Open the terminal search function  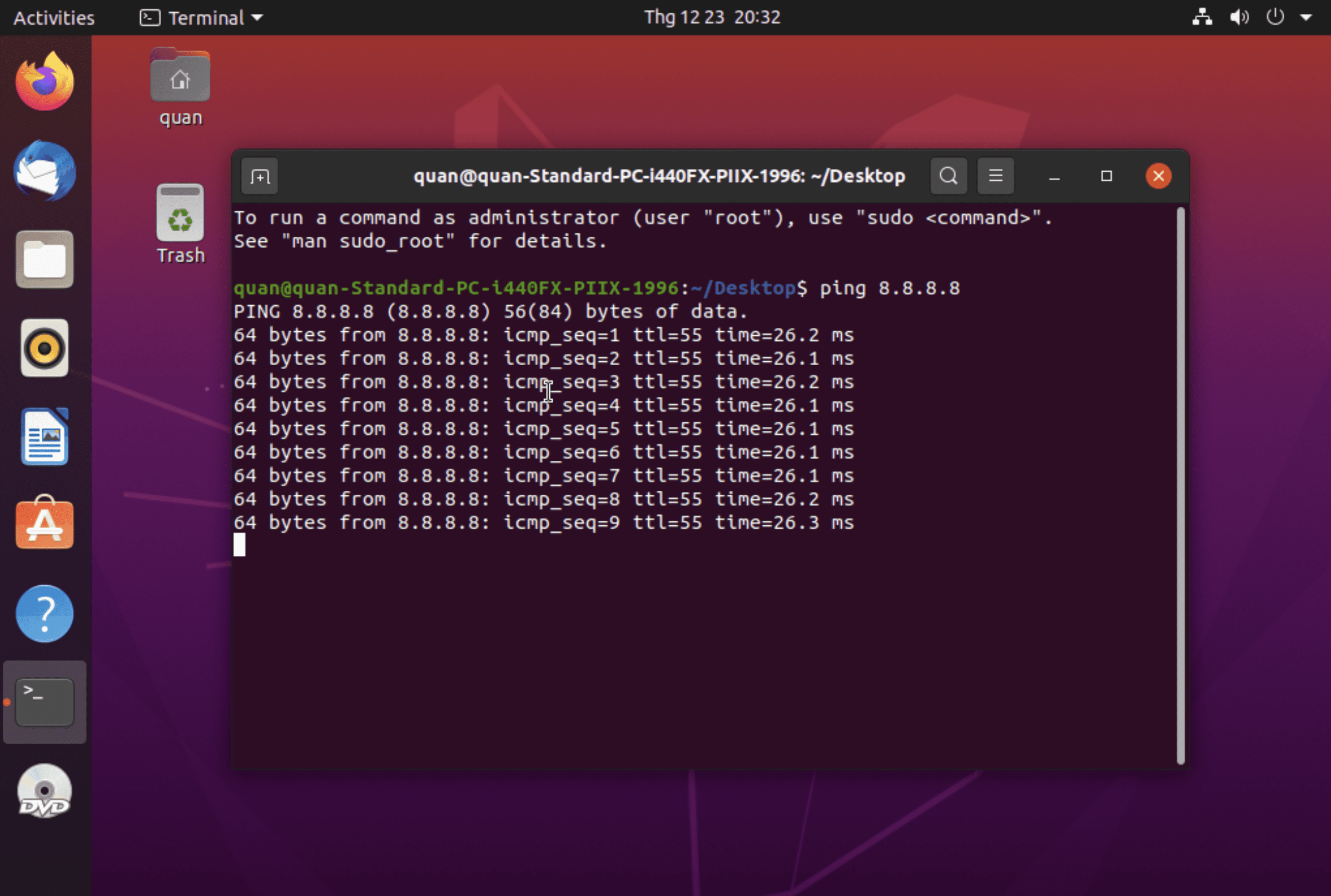947,176
